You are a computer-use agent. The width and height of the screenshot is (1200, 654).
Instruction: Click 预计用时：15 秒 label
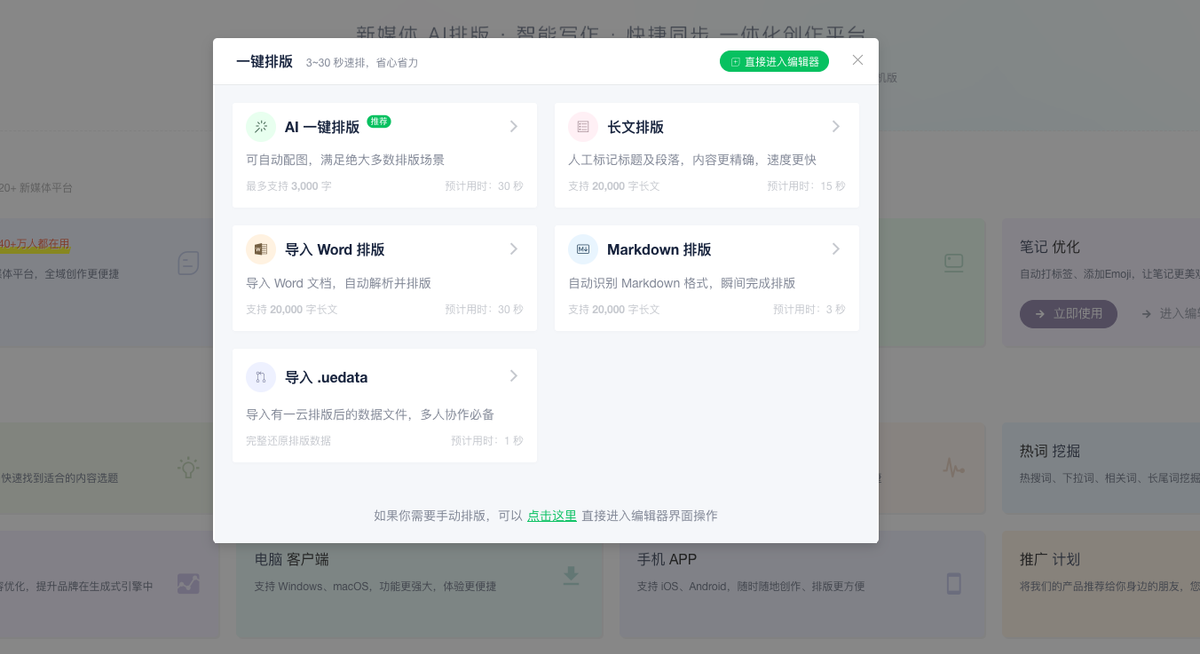806,186
